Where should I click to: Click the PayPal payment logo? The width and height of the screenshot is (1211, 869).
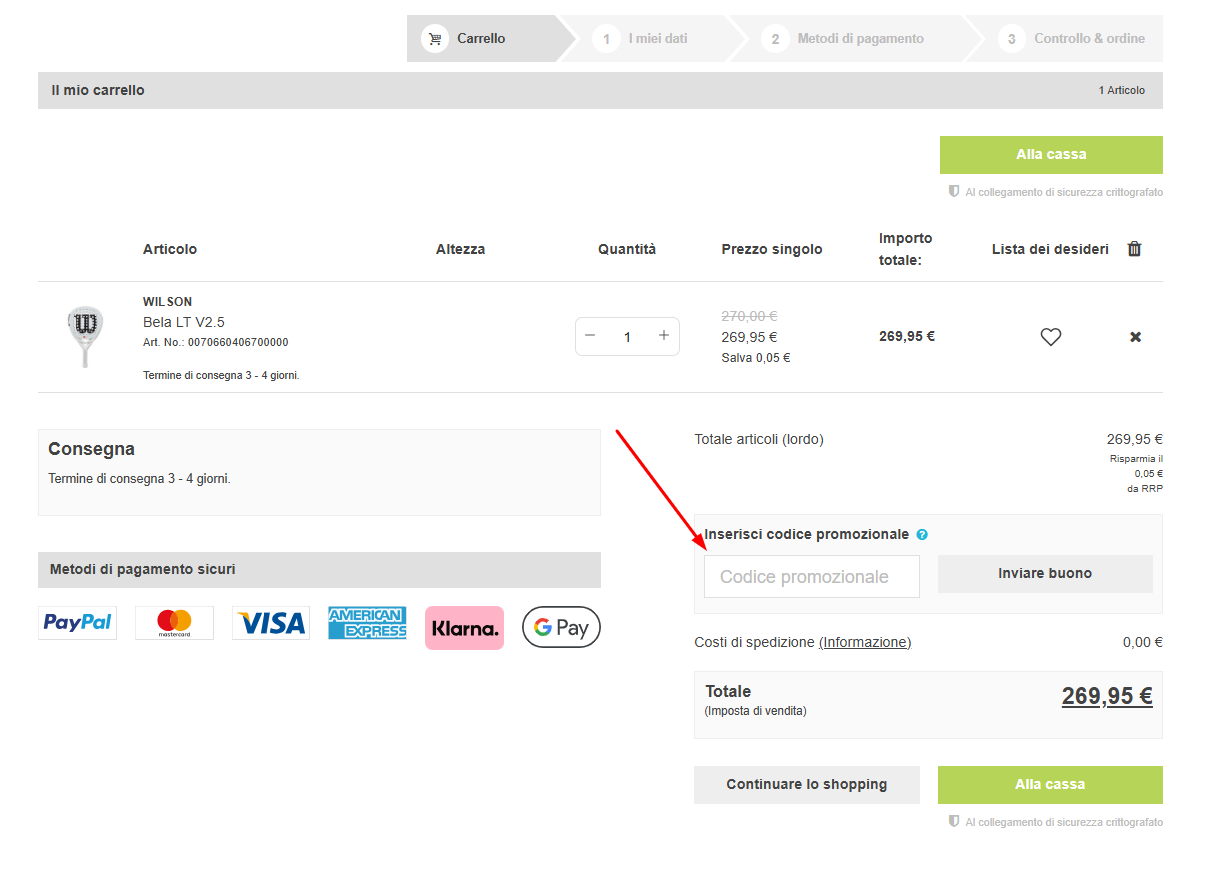(77, 623)
